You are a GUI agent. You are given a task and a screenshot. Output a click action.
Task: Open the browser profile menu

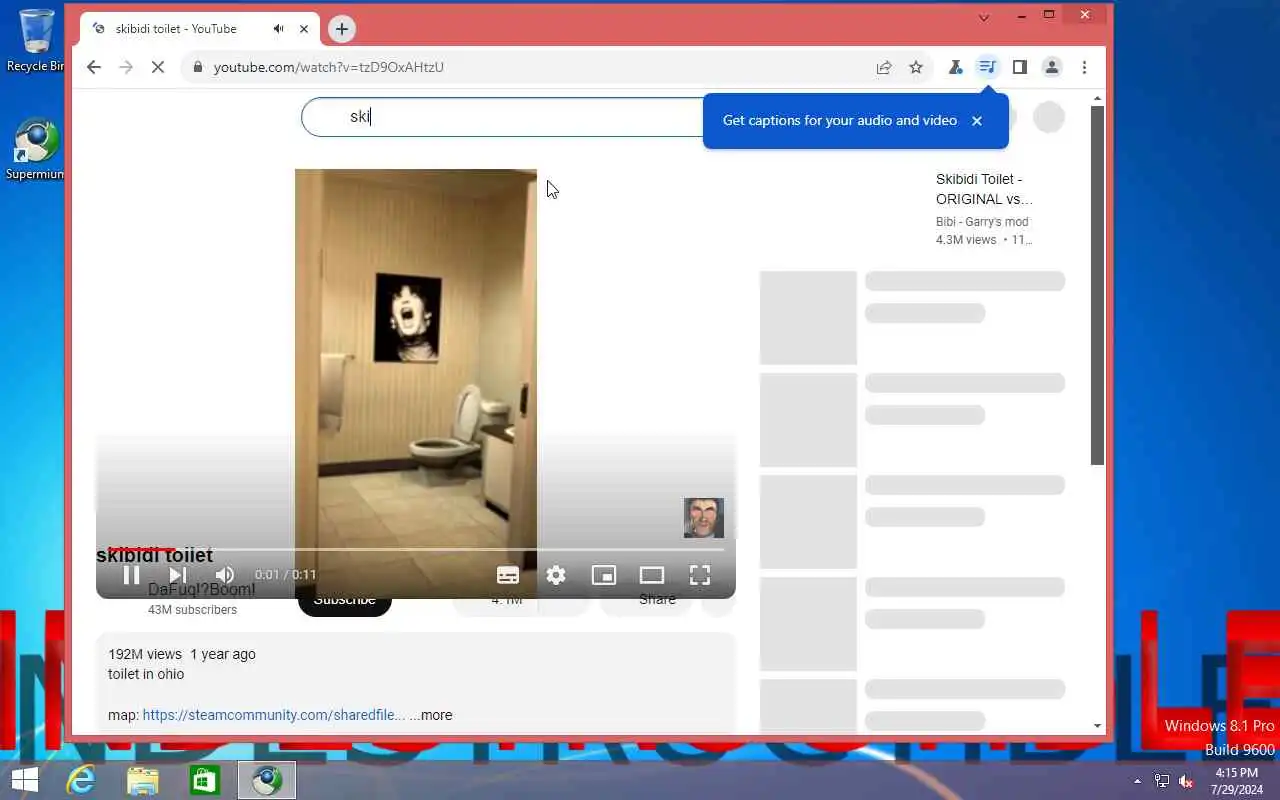click(1051, 67)
